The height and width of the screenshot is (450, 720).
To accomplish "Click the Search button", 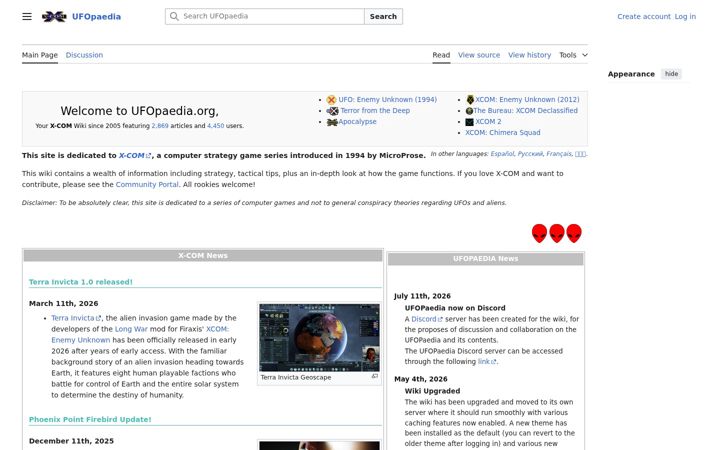I will tap(383, 17).
